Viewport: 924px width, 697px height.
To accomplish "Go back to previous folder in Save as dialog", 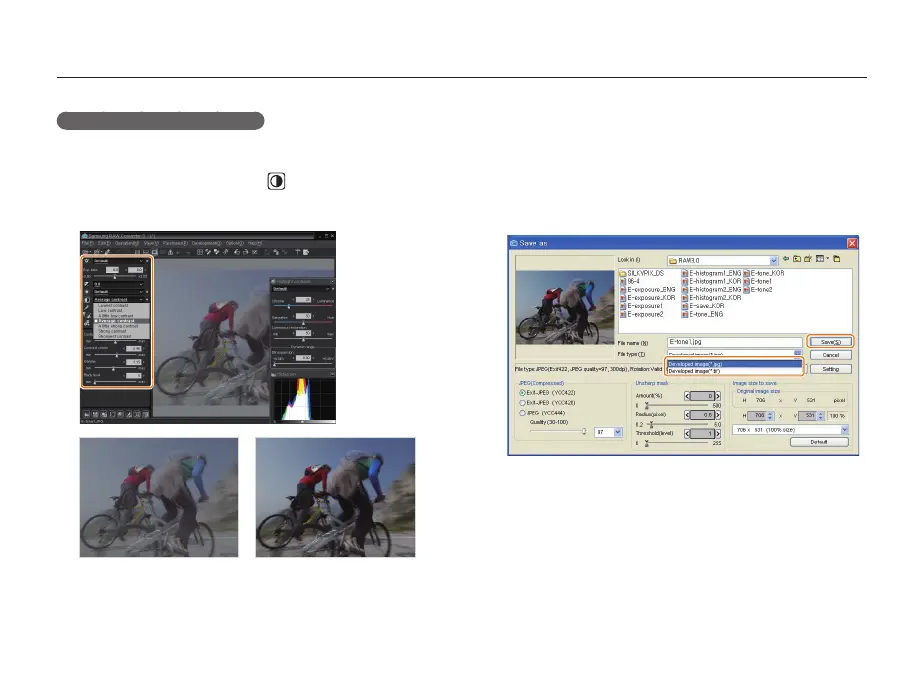I will (x=786, y=259).
